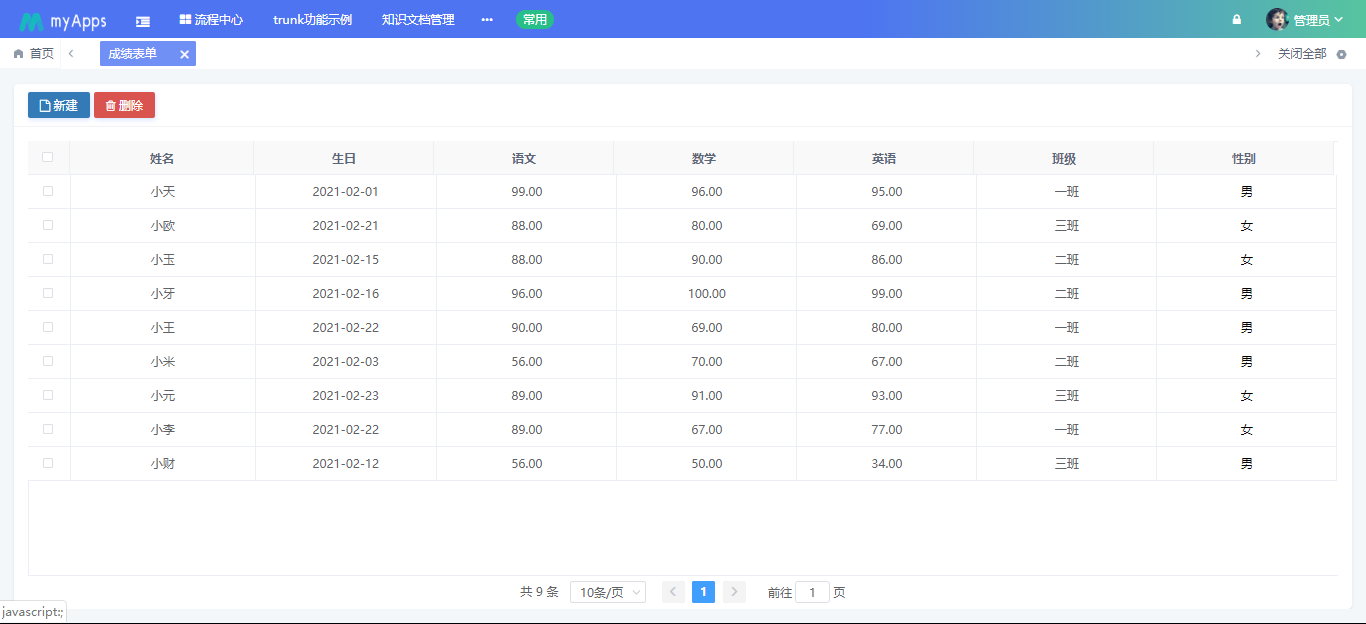Image resolution: width=1366 pixels, height=624 pixels.
Task: Check the row for 小玉
Action: click(47, 259)
